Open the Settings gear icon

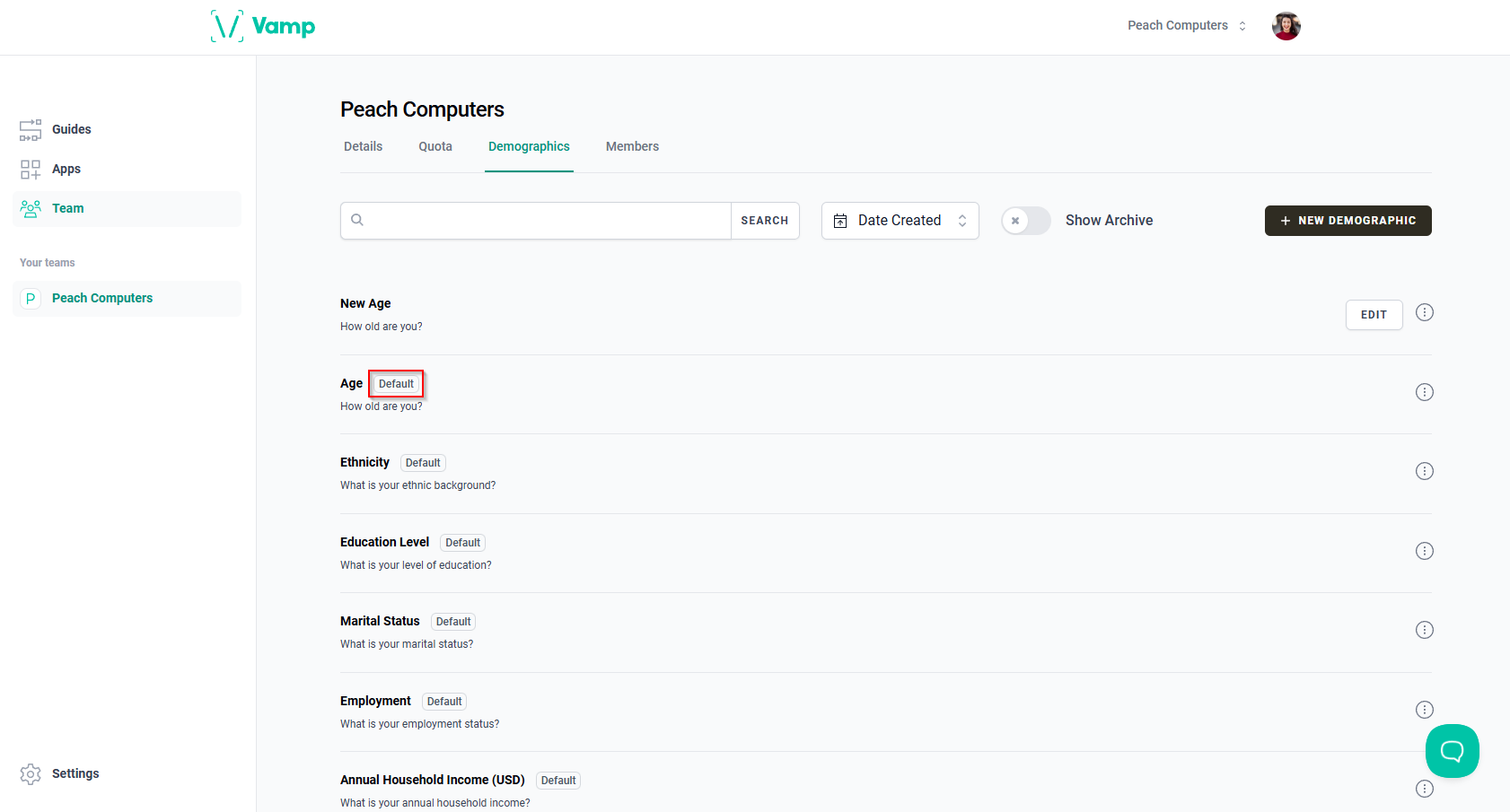click(x=31, y=774)
